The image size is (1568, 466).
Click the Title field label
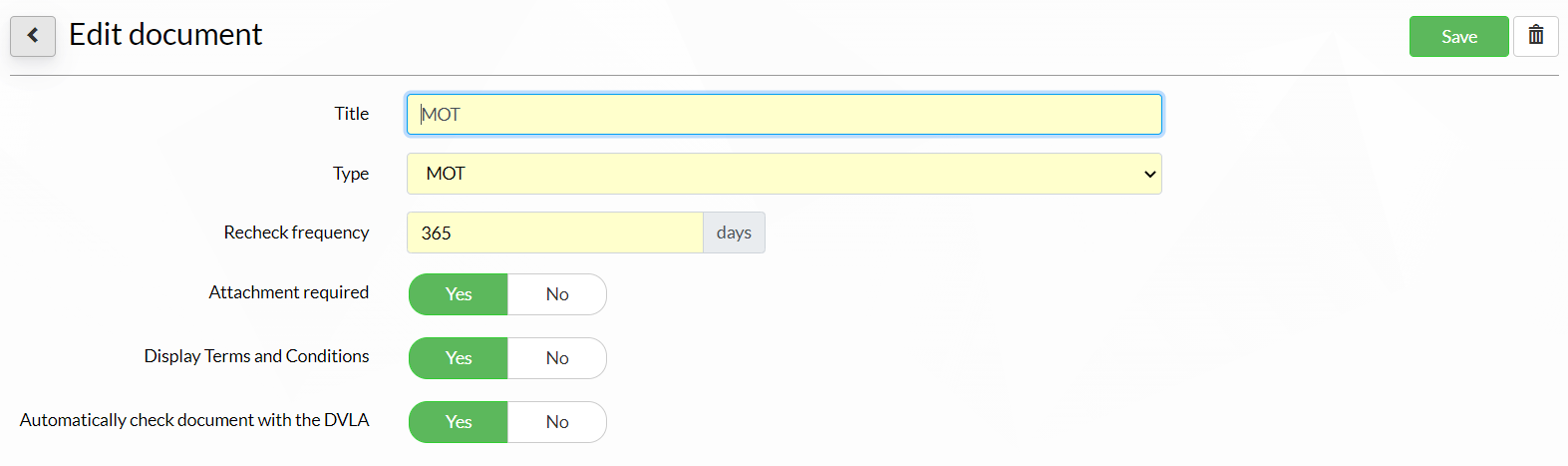click(352, 114)
